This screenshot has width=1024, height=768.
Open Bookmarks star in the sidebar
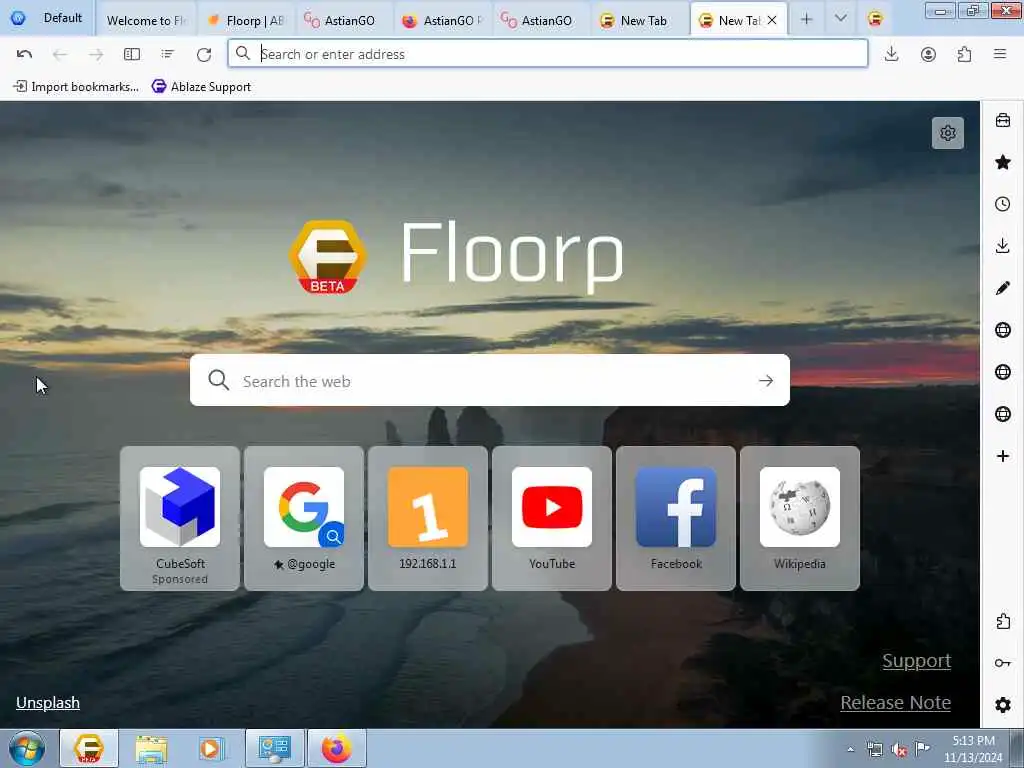[x=1002, y=162]
